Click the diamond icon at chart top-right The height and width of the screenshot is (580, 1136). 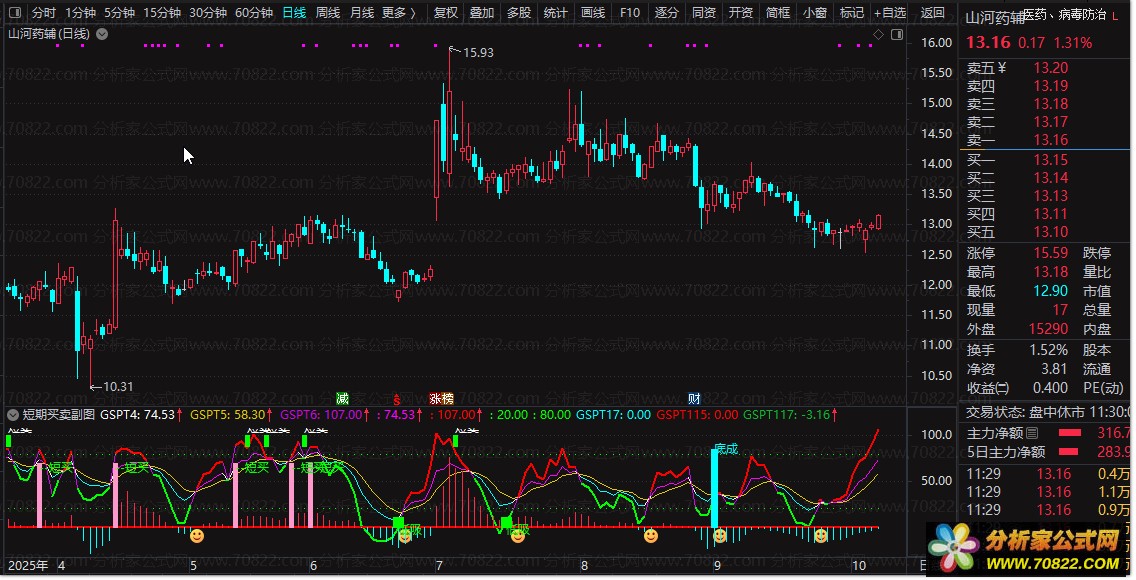pyautogui.click(x=878, y=34)
